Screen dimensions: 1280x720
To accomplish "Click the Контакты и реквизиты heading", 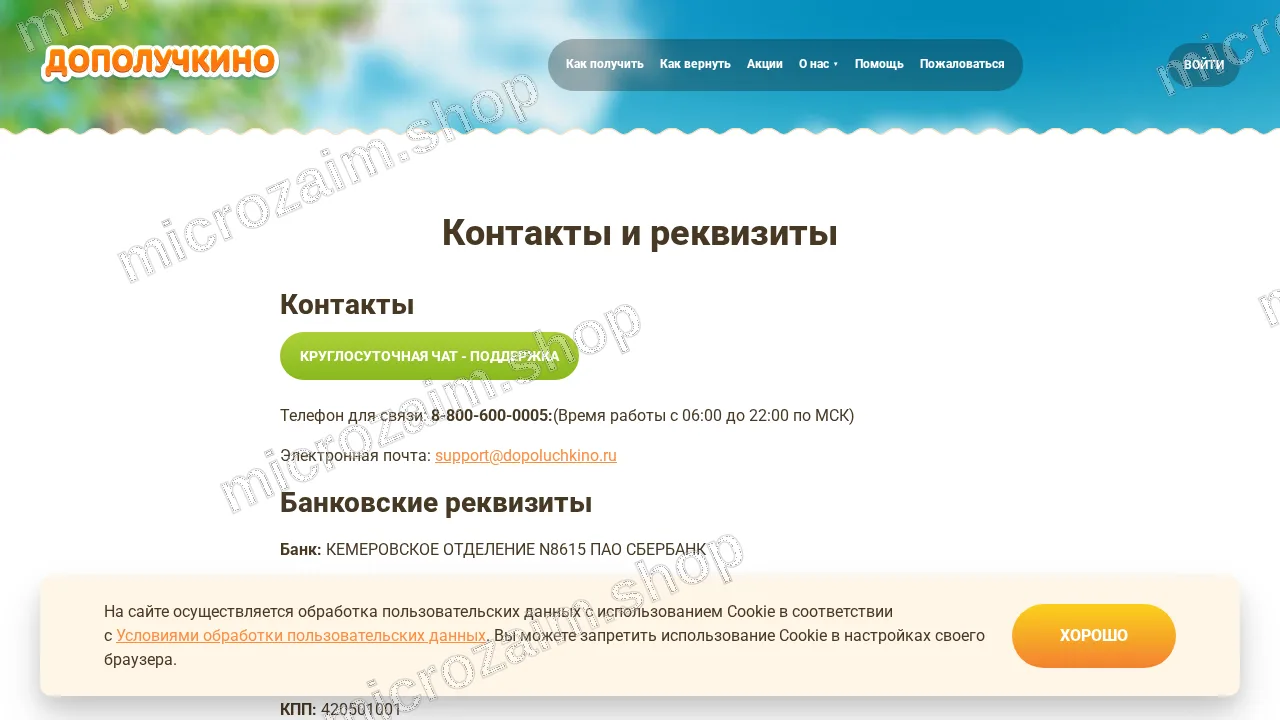I will coord(640,233).
